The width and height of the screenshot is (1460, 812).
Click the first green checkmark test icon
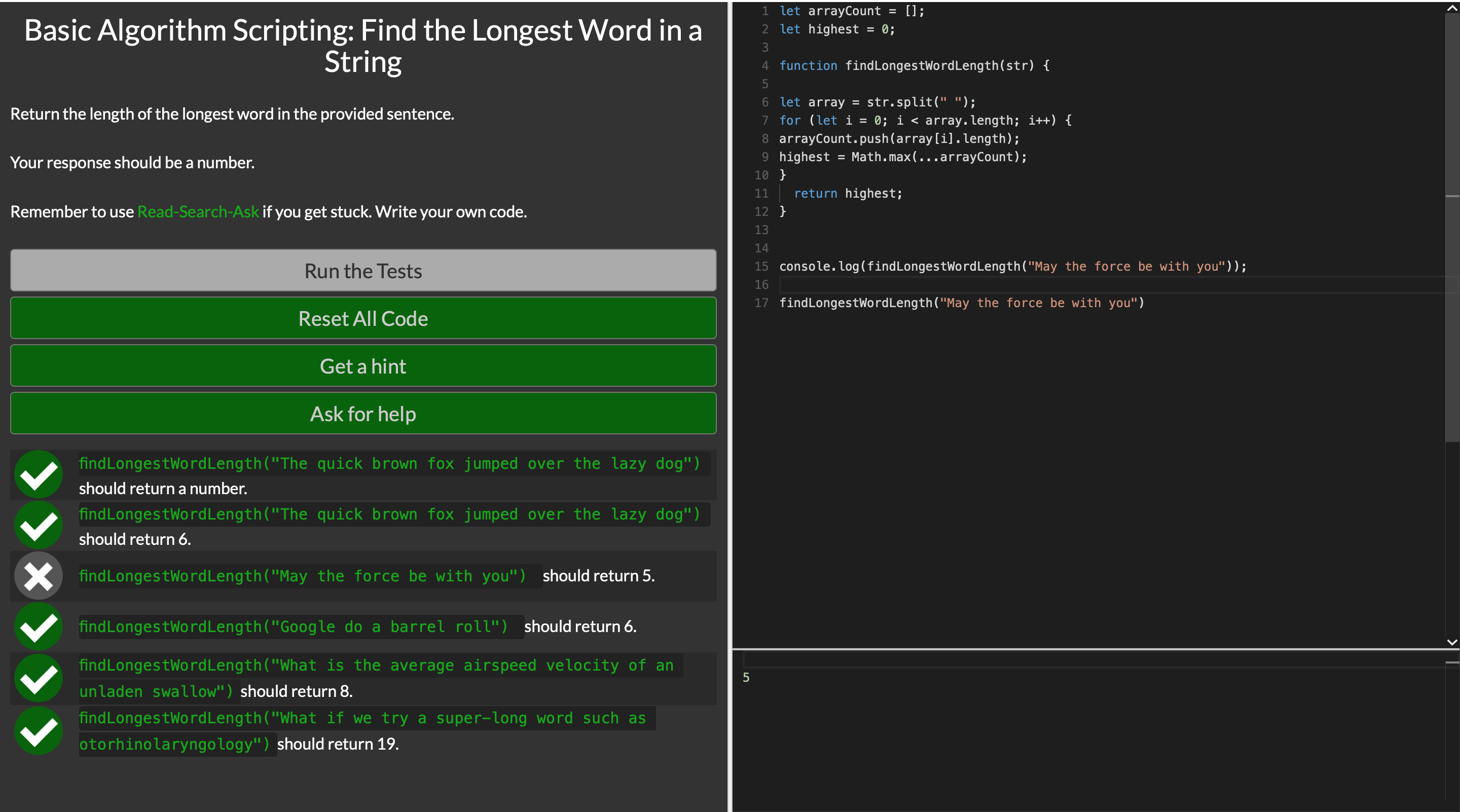pos(38,475)
